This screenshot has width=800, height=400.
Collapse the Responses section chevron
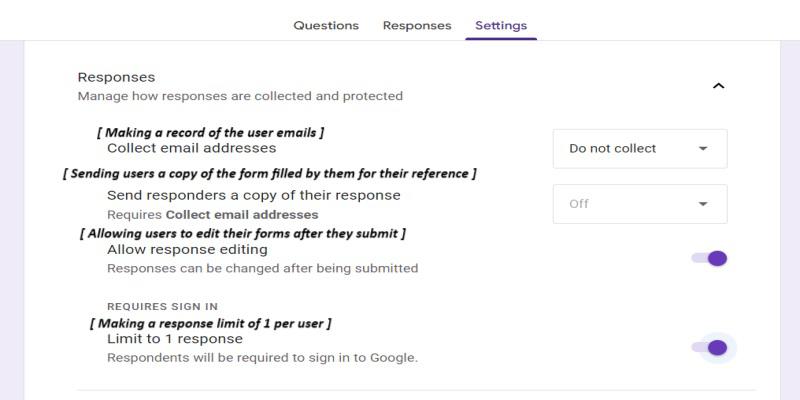pos(717,86)
